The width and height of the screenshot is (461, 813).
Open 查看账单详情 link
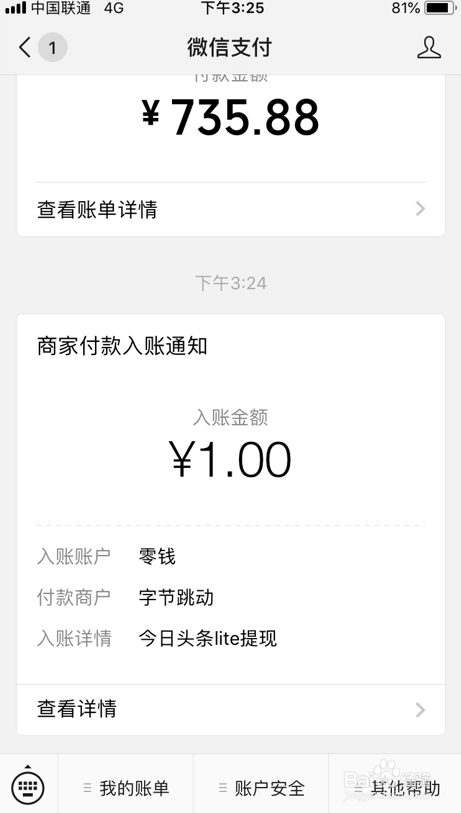pos(231,209)
